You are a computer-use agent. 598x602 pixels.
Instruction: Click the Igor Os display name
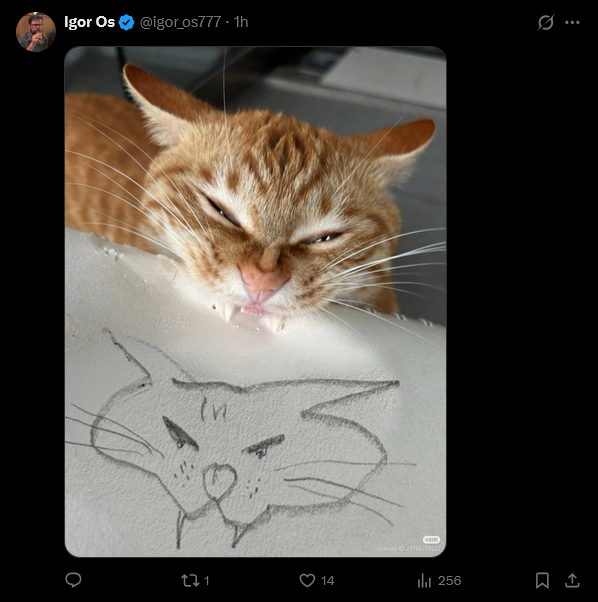coord(89,22)
